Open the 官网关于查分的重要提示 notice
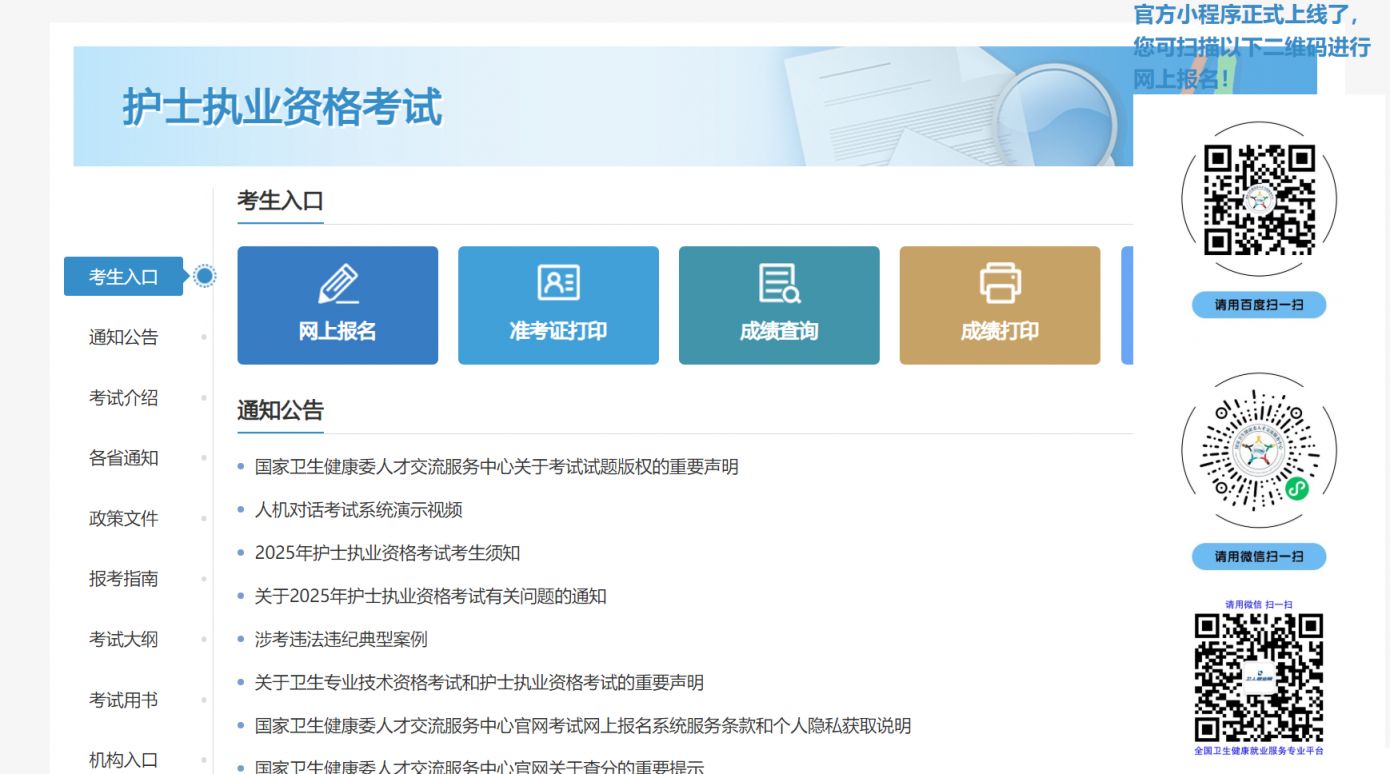This screenshot has width=1390, height=774. (x=479, y=766)
